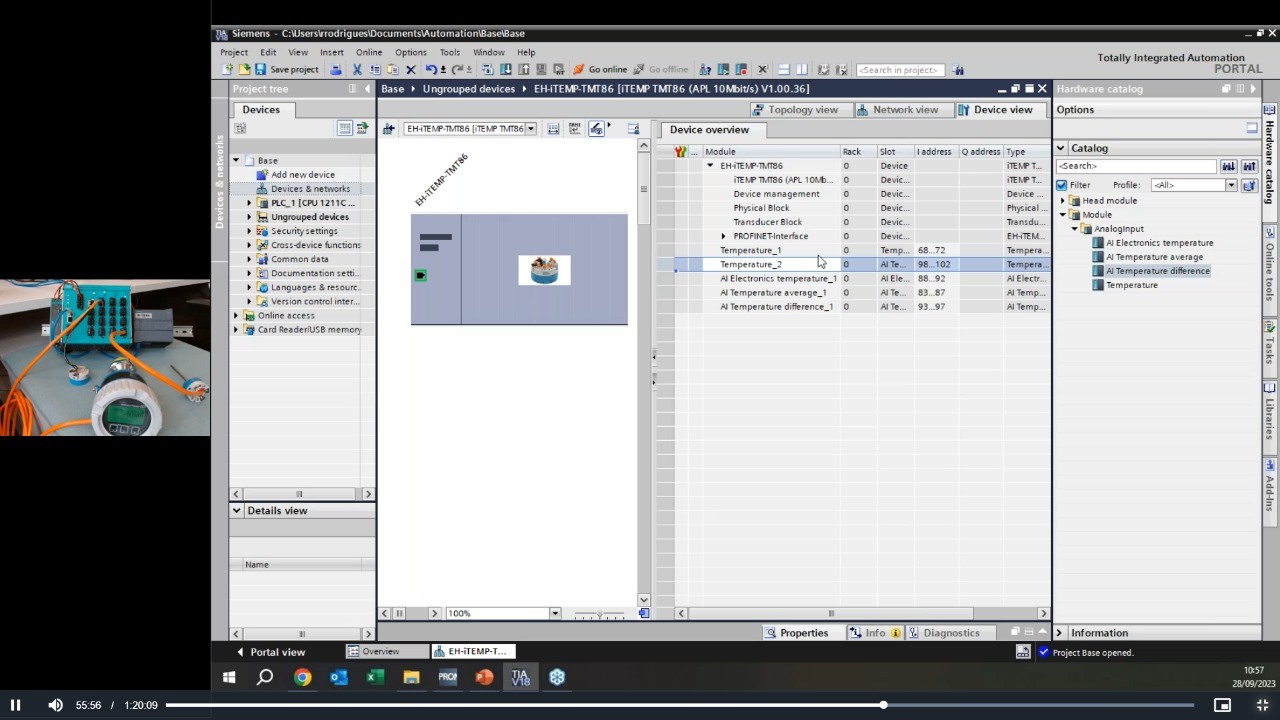Collapse EH-iTEMP-TMT86 row in device overview
Screen dimensions: 1280x720
tap(711, 166)
